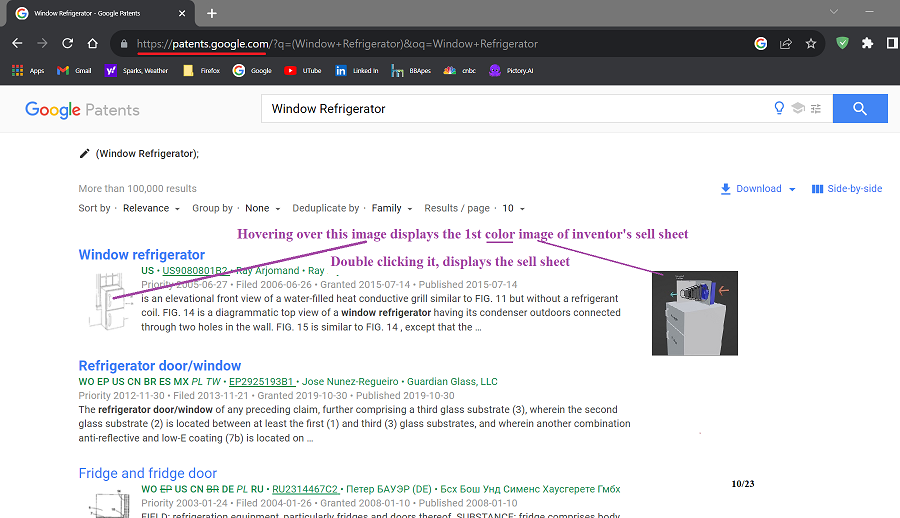
Task: Click the Google Patents logo
Action: click(82, 110)
